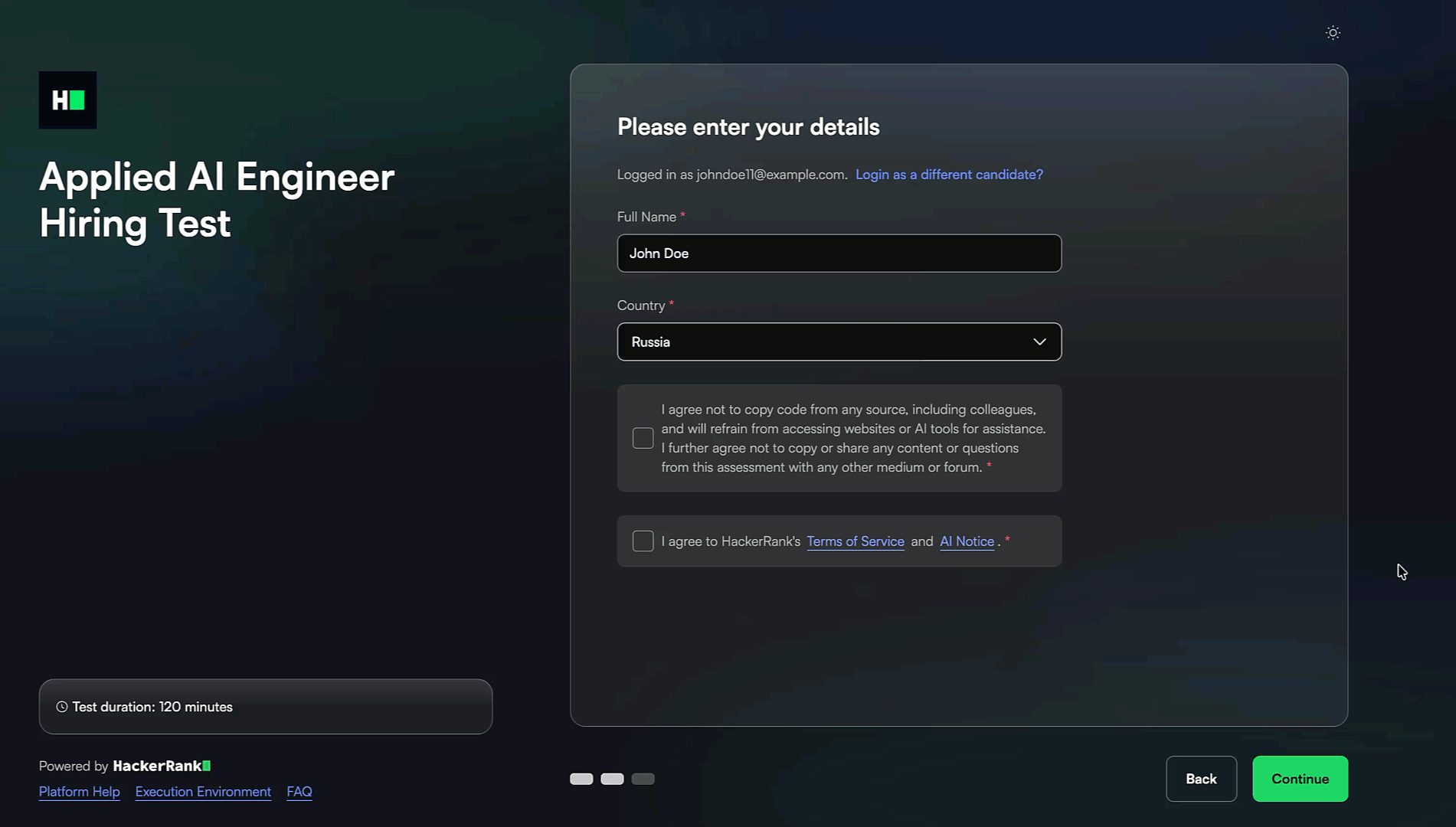
Task: Click the 'Full Name' field label
Action: pyautogui.click(x=646, y=217)
